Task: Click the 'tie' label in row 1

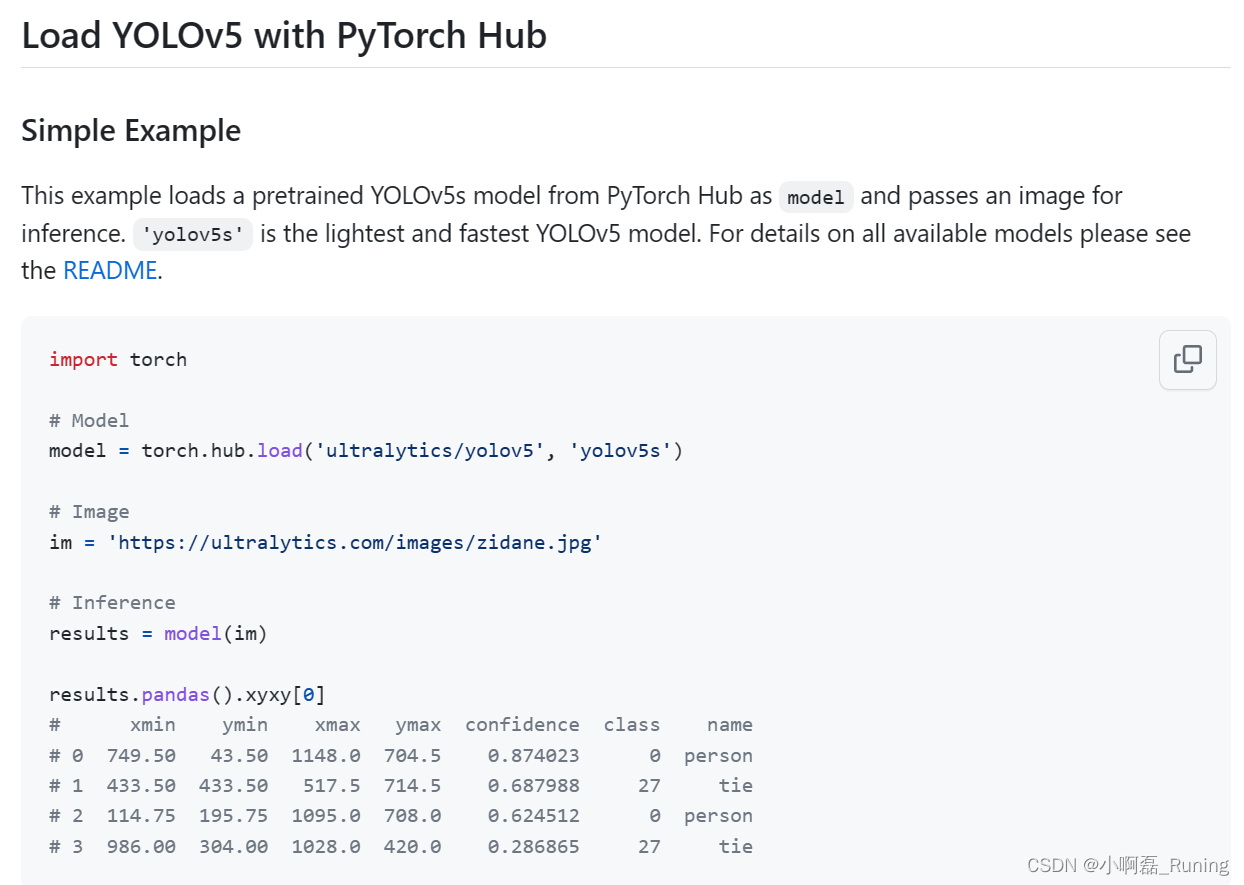Action: 735,785
